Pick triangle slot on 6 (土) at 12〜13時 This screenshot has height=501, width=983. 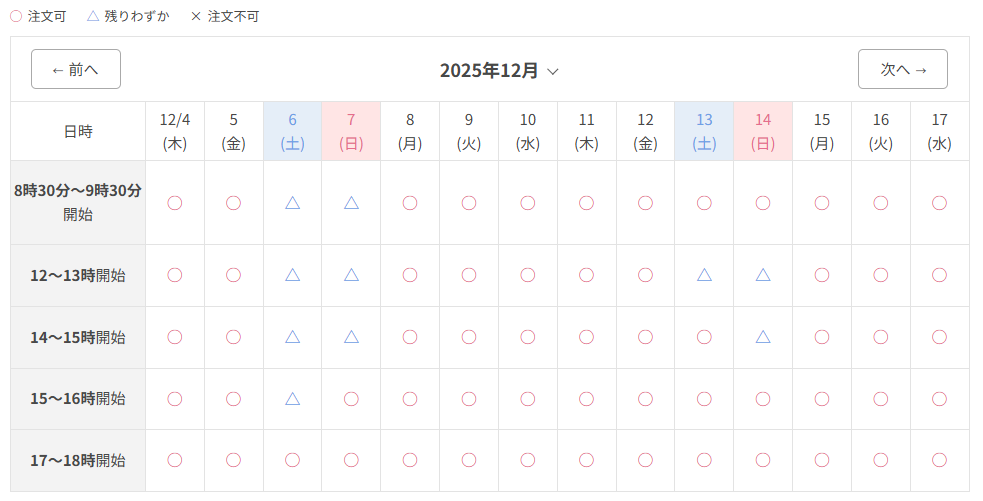[x=292, y=275]
